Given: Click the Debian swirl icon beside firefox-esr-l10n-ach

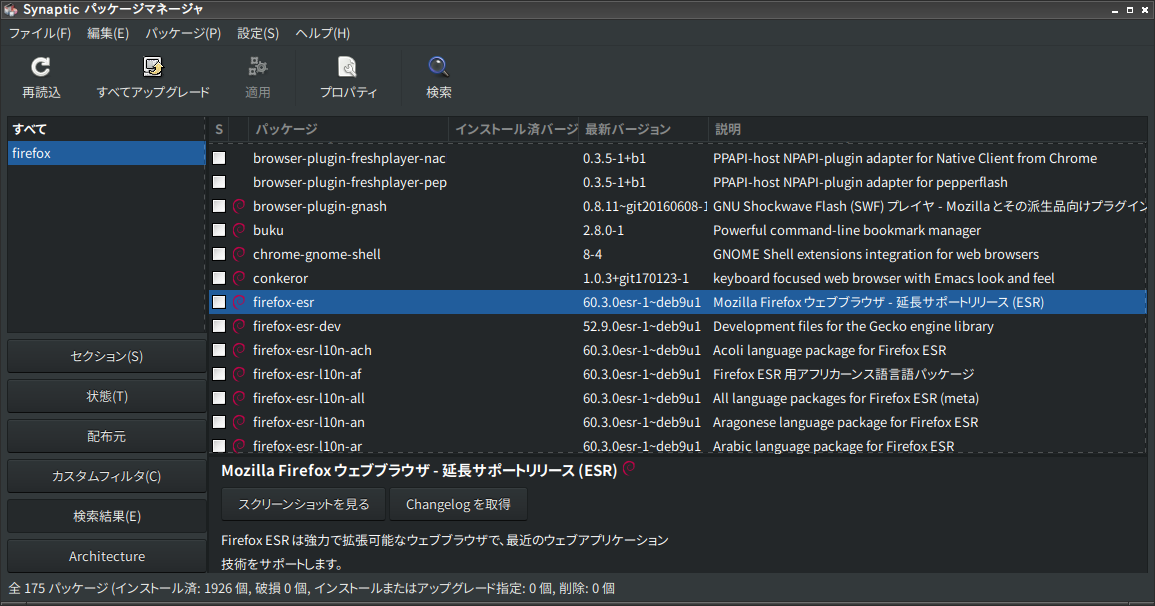Looking at the screenshot, I should (x=239, y=350).
